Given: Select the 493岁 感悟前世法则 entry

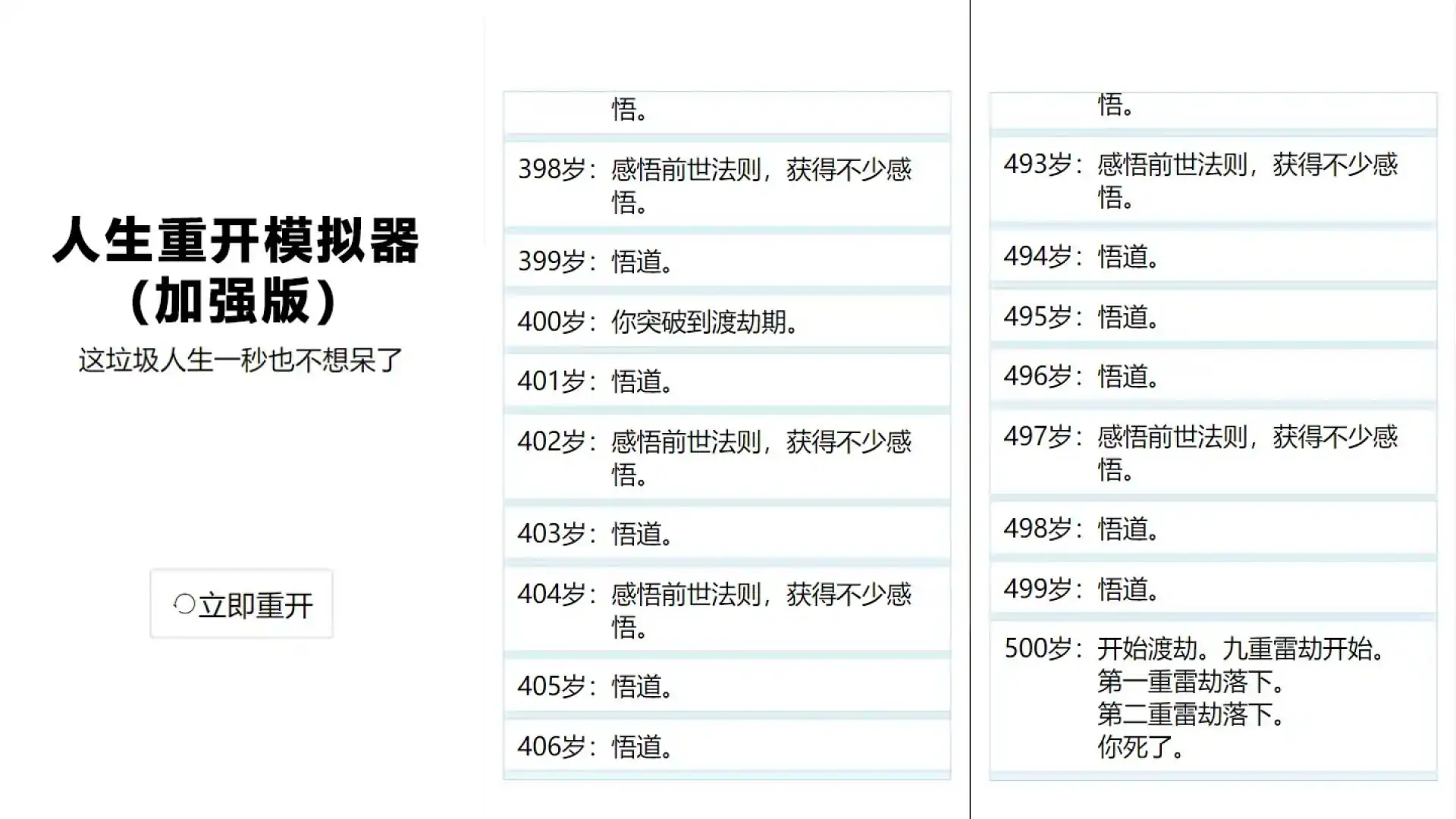Looking at the screenshot, I should [x=1212, y=180].
